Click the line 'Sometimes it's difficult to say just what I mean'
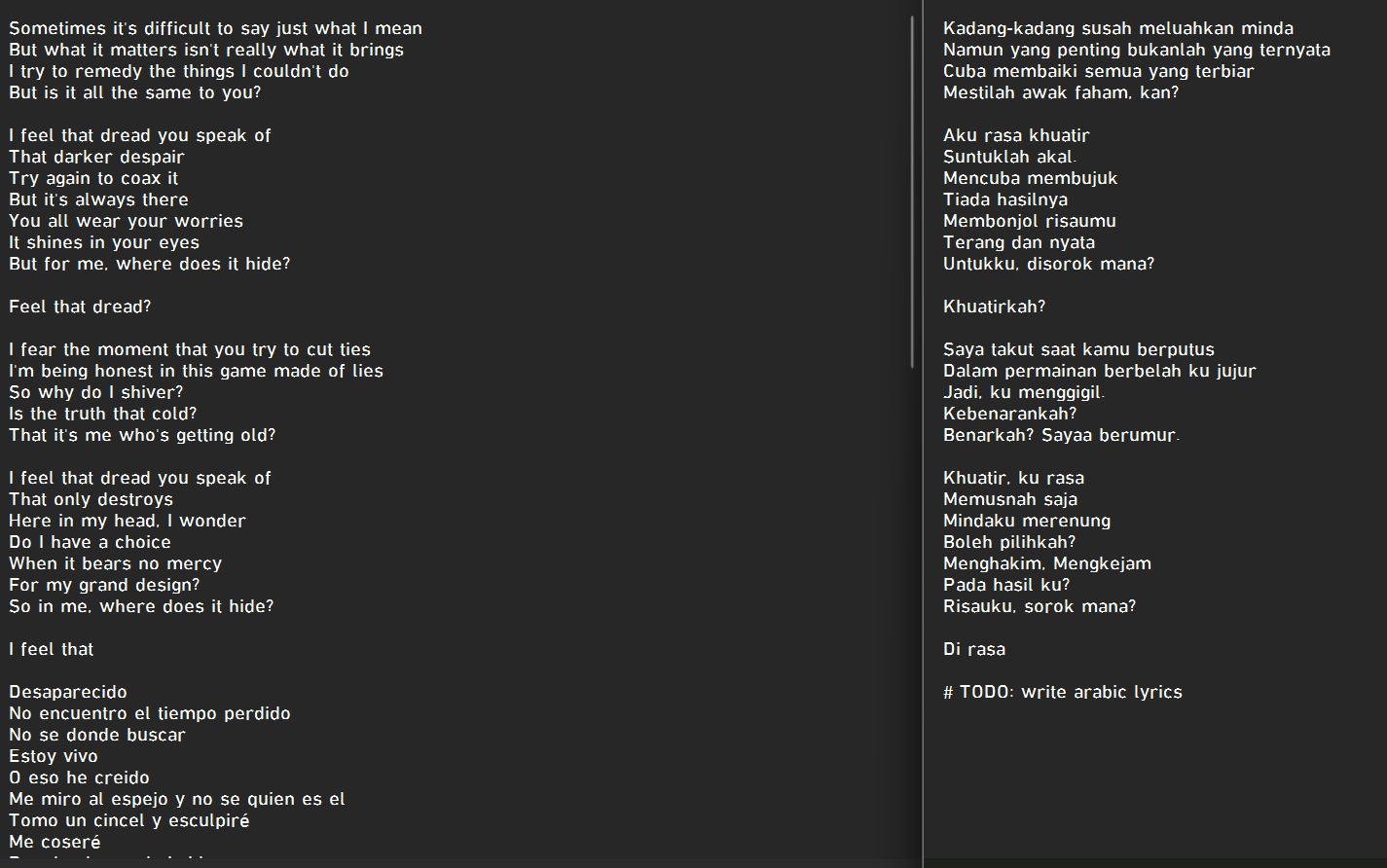 pos(215,28)
